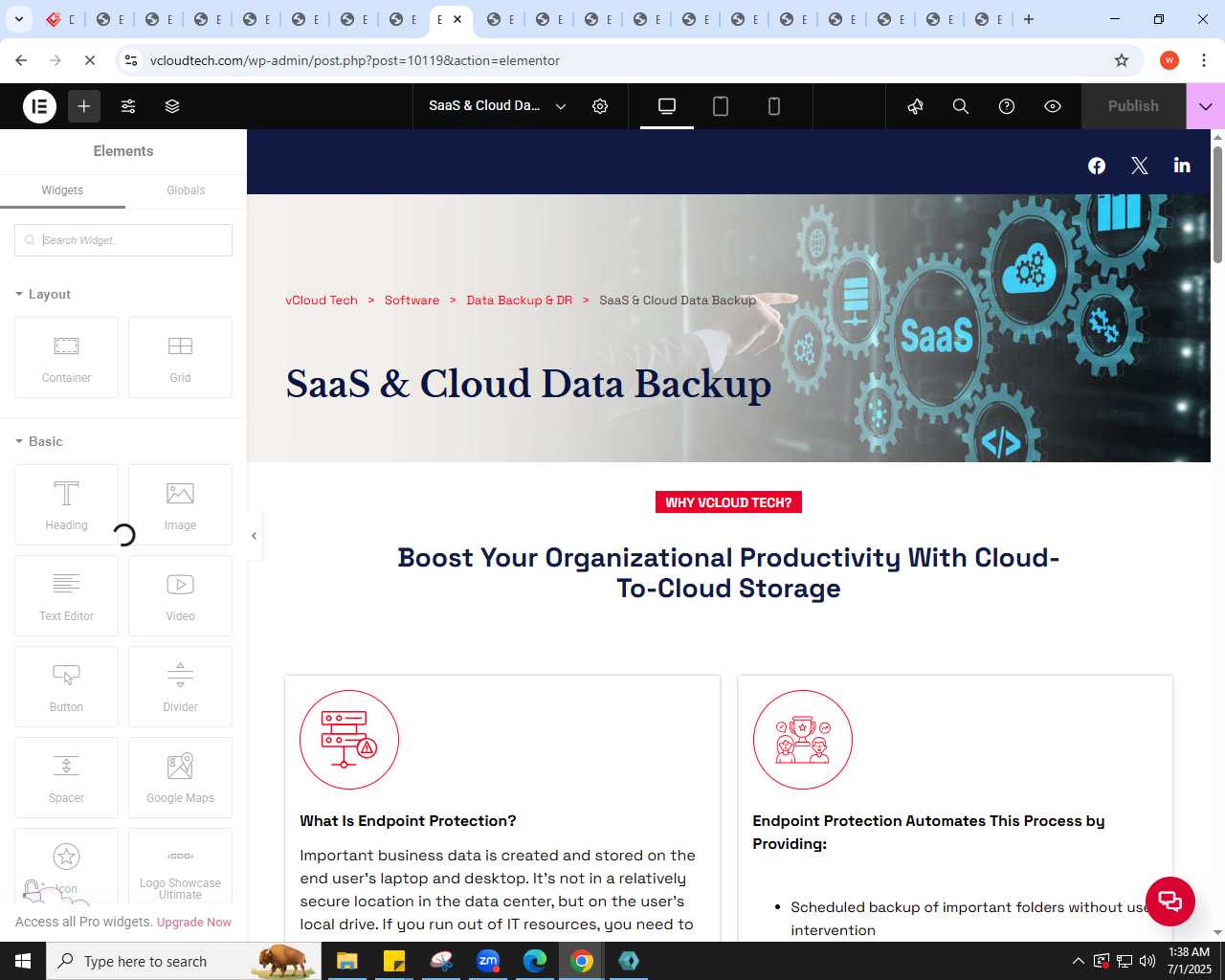Select the Text Editor widget

pos(66,595)
